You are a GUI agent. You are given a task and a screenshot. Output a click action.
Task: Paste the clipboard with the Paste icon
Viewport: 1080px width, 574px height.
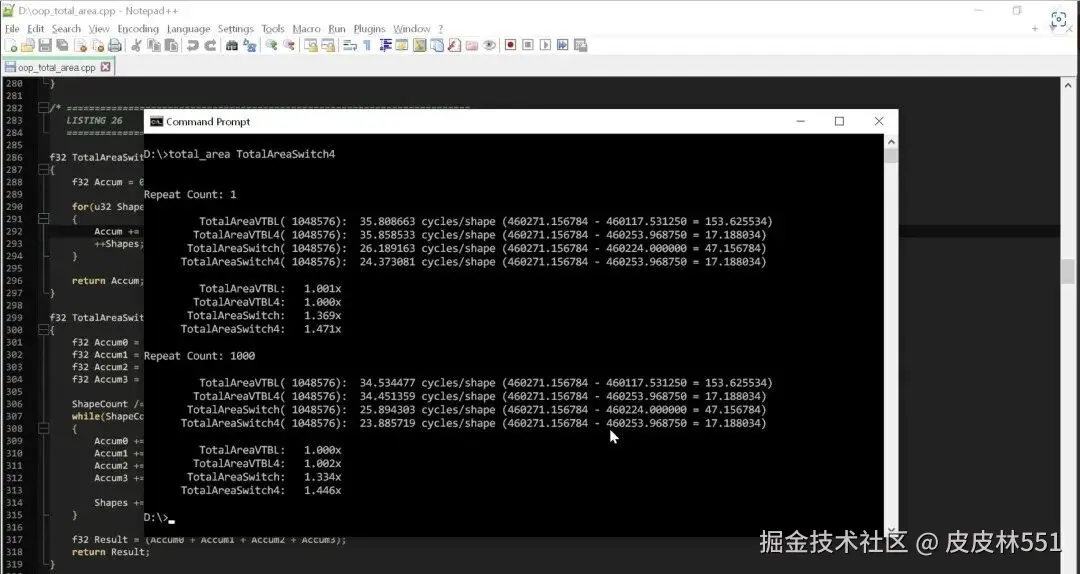pyautogui.click(x=171, y=45)
